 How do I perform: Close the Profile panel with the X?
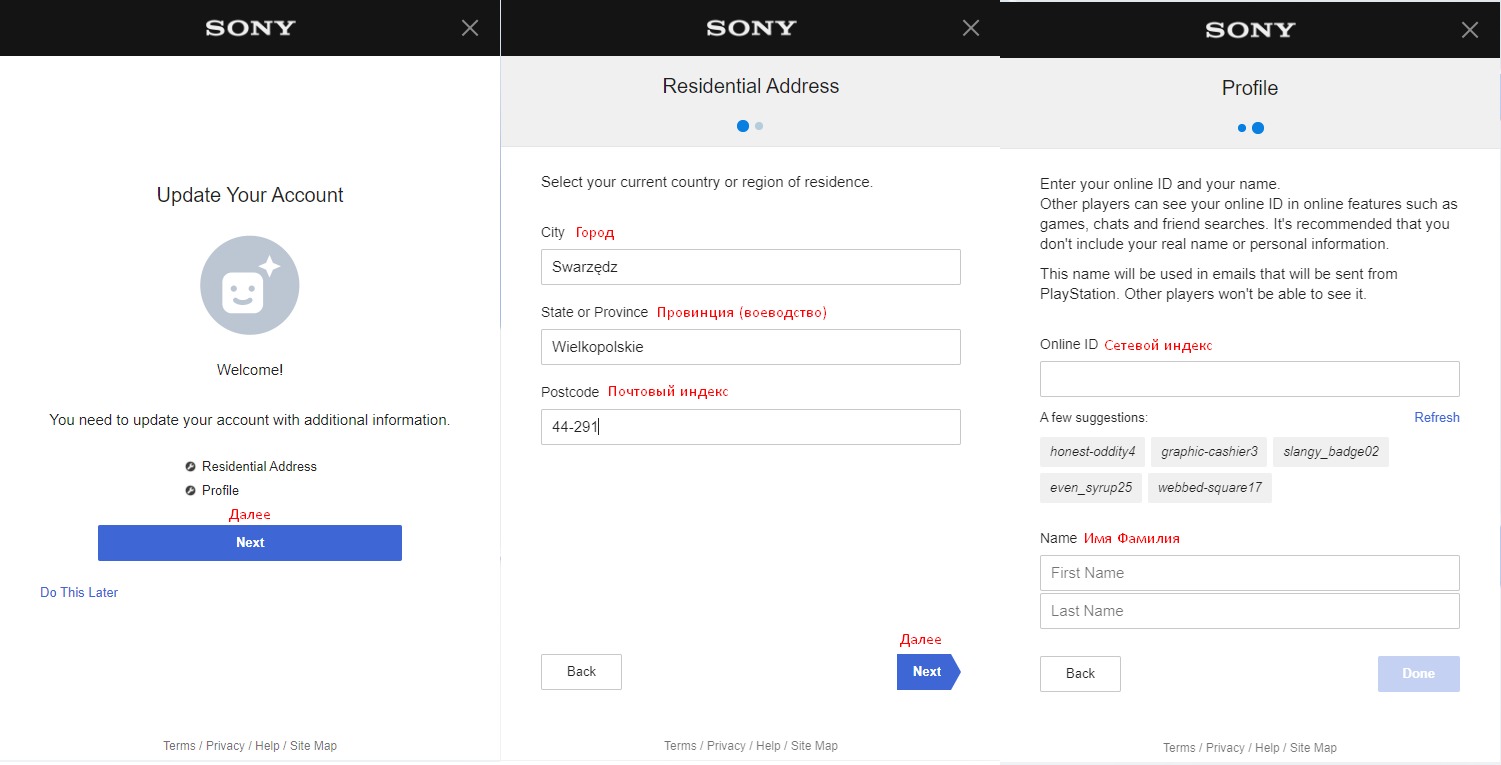1469,29
